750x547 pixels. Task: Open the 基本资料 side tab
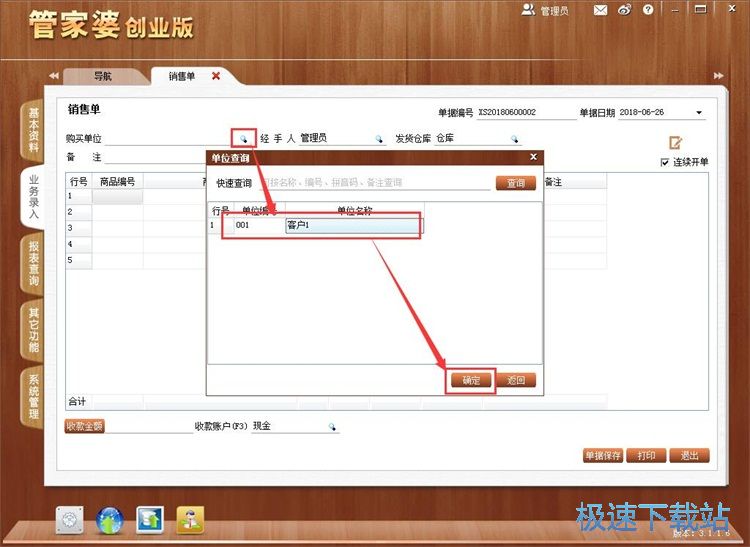pyautogui.click(x=33, y=130)
